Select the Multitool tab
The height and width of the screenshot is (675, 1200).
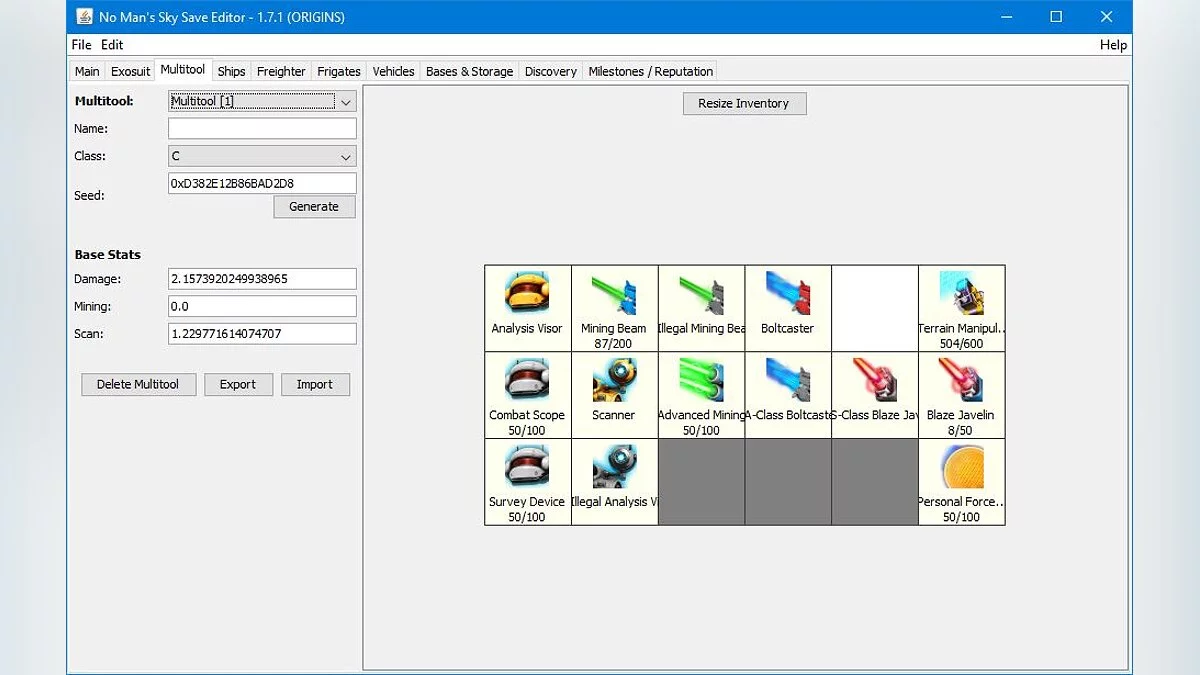(x=183, y=70)
